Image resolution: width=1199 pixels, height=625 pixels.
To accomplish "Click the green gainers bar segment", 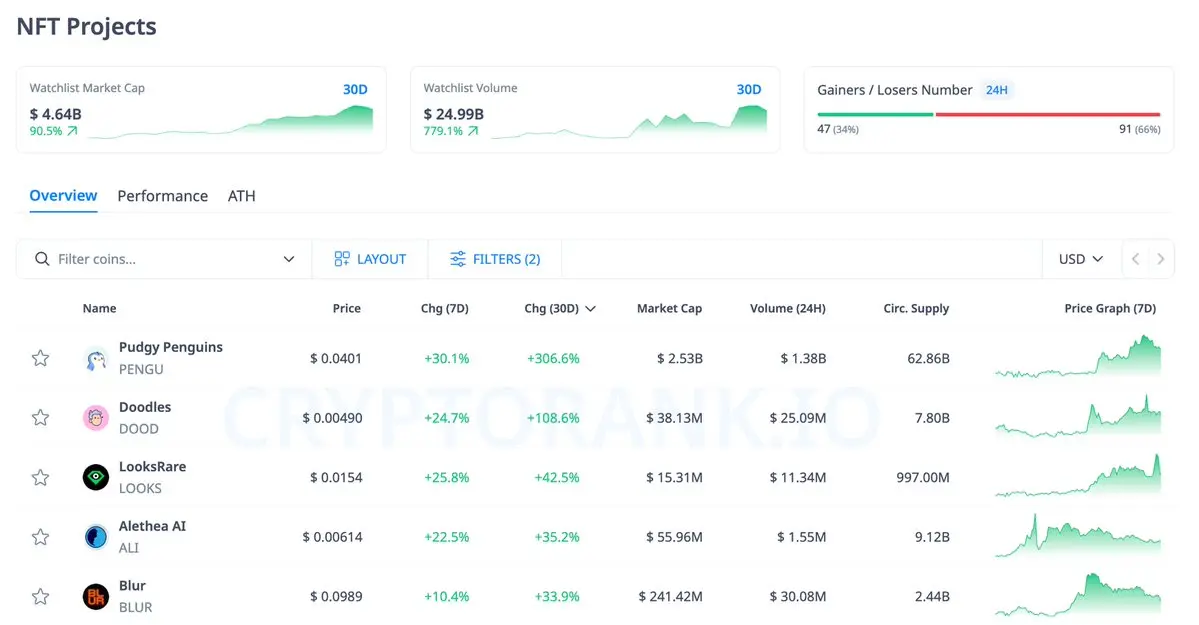I will (x=876, y=115).
